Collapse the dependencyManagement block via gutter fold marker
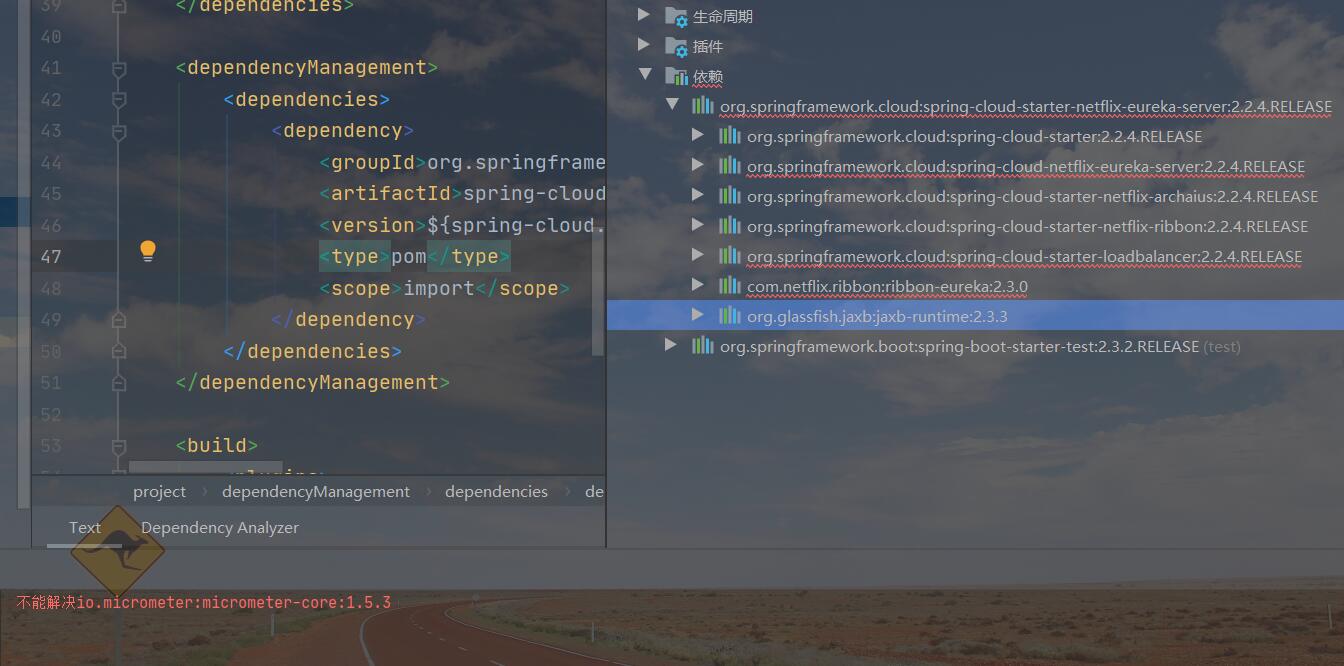This screenshot has width=1344, height=666. [120, 68]
